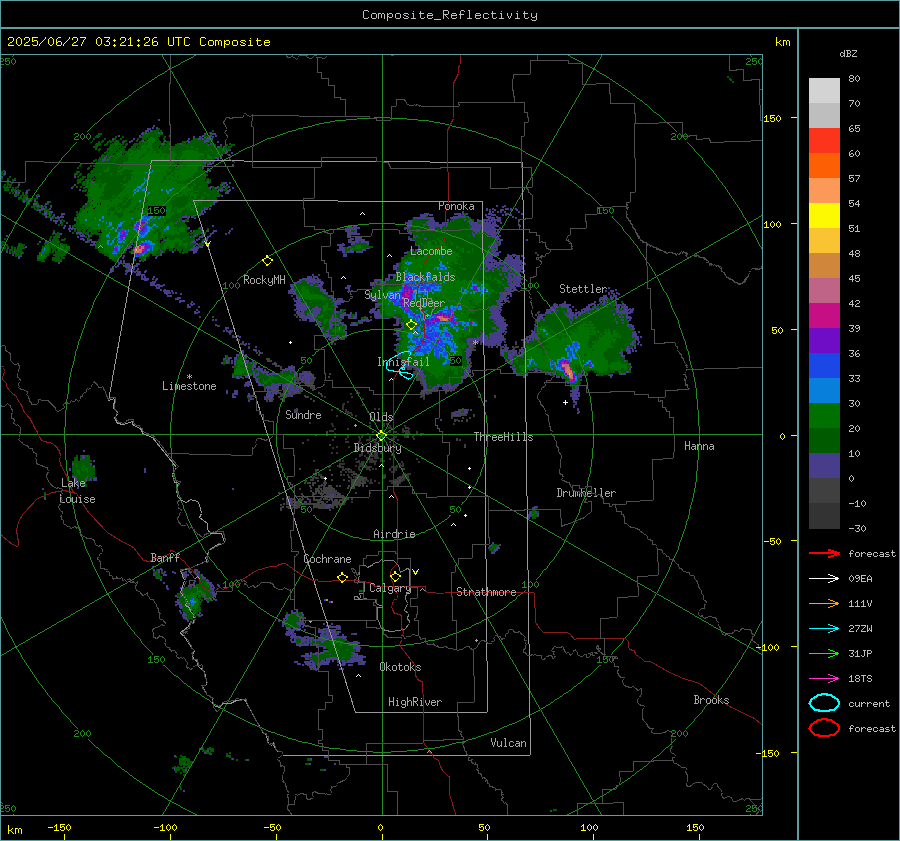Click the yellow v marker near Calgary
The width and height of the screenshot is (900, 841).
pos(416,572)
